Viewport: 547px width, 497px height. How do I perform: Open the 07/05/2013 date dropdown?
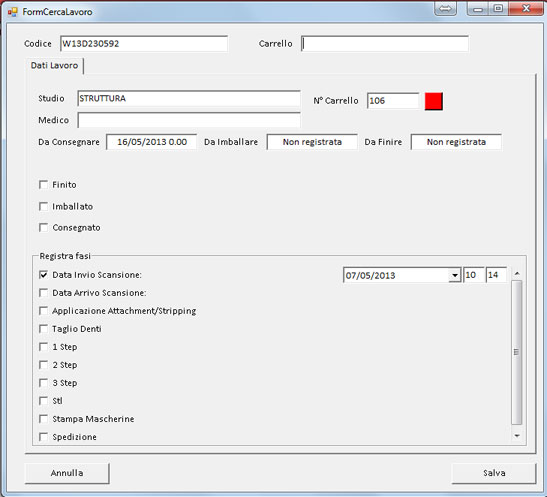click(x=455, y=276)
